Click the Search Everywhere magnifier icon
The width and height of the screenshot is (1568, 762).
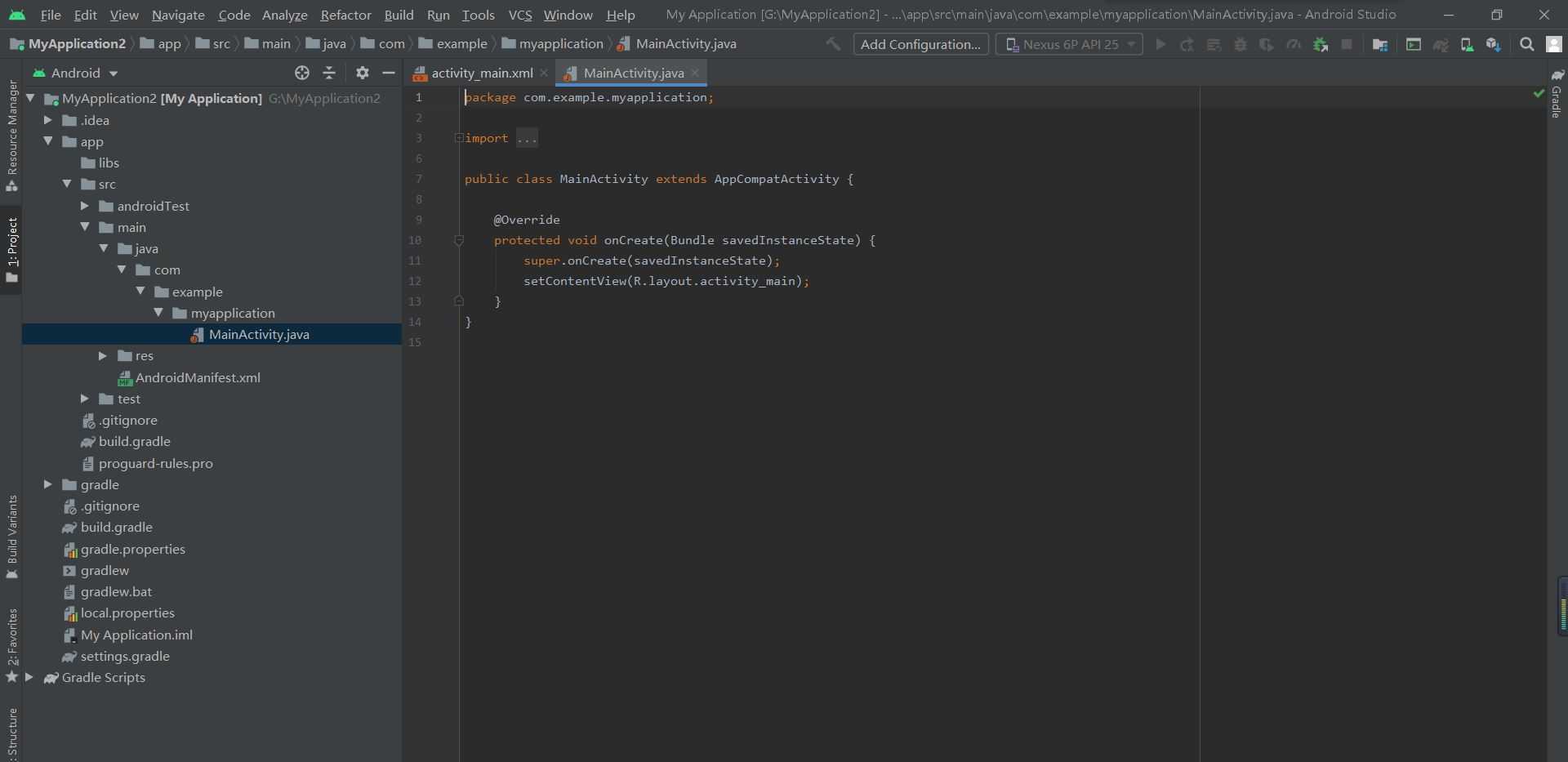coord(1526,44)
